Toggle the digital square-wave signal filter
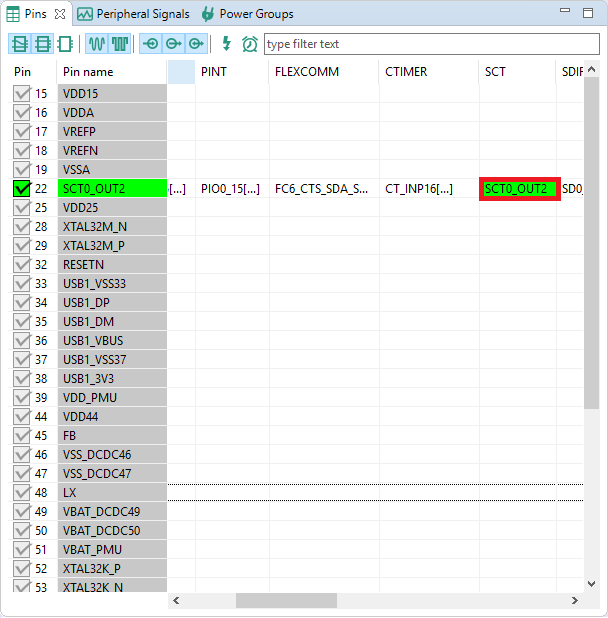This screenshot has width=608, height=618. click(120, 44)
